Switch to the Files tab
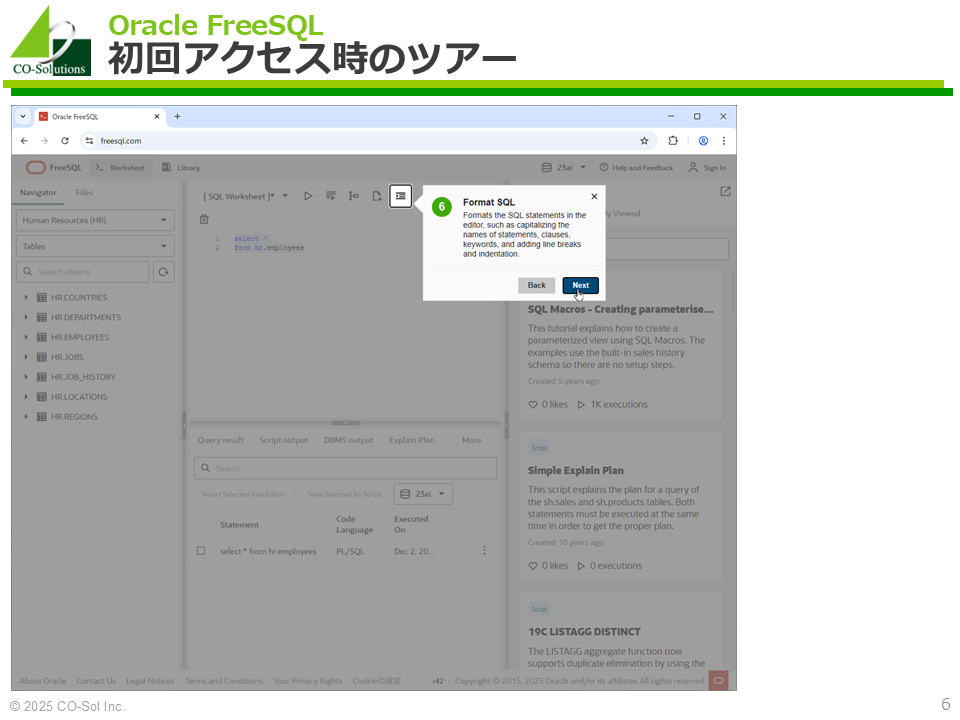 click(x=84, y=193)
